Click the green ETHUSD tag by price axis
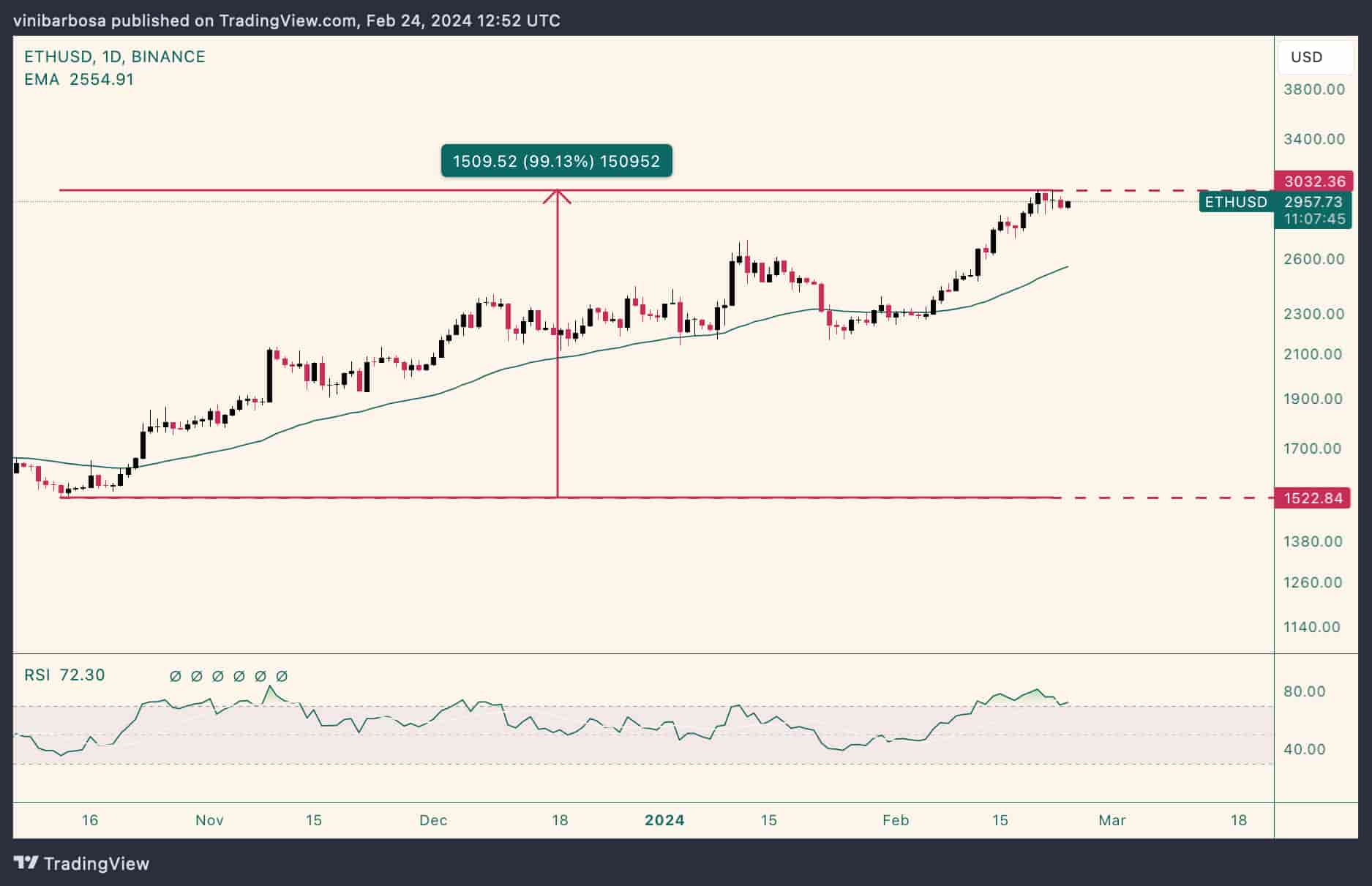 pos(1236,202)
